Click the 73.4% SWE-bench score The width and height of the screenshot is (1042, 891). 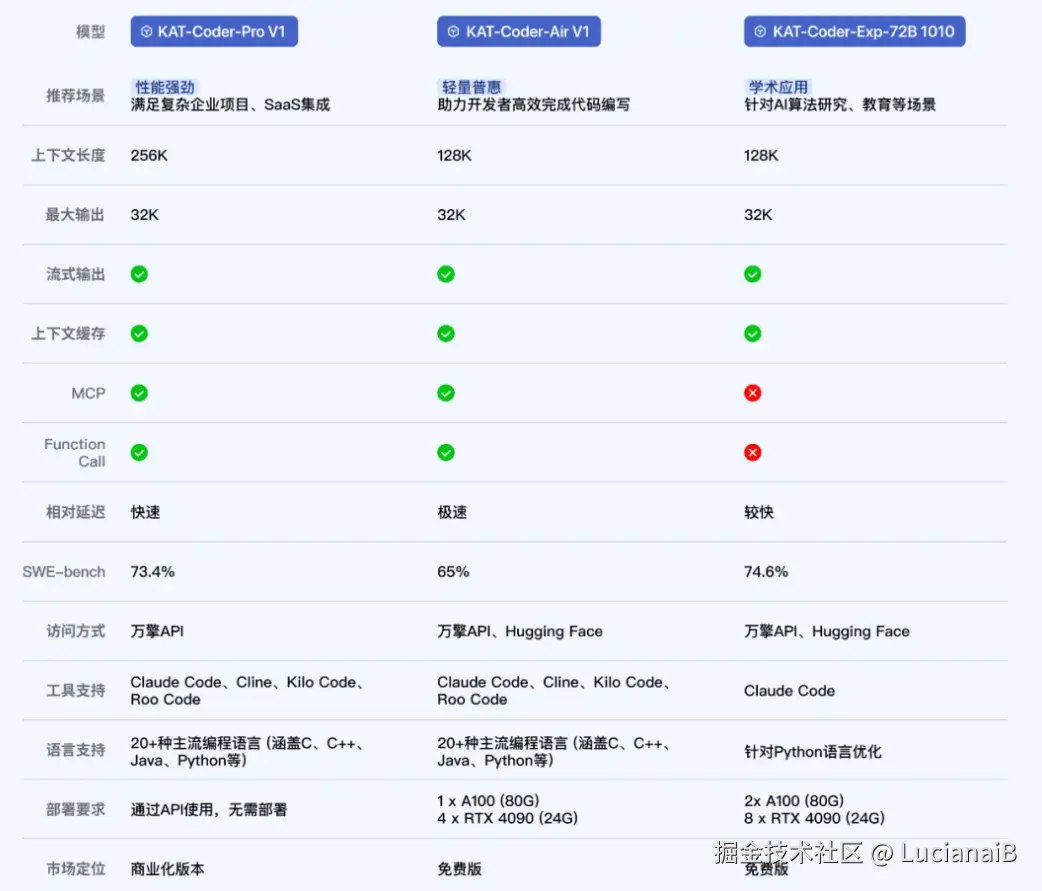tap(152, 571)
